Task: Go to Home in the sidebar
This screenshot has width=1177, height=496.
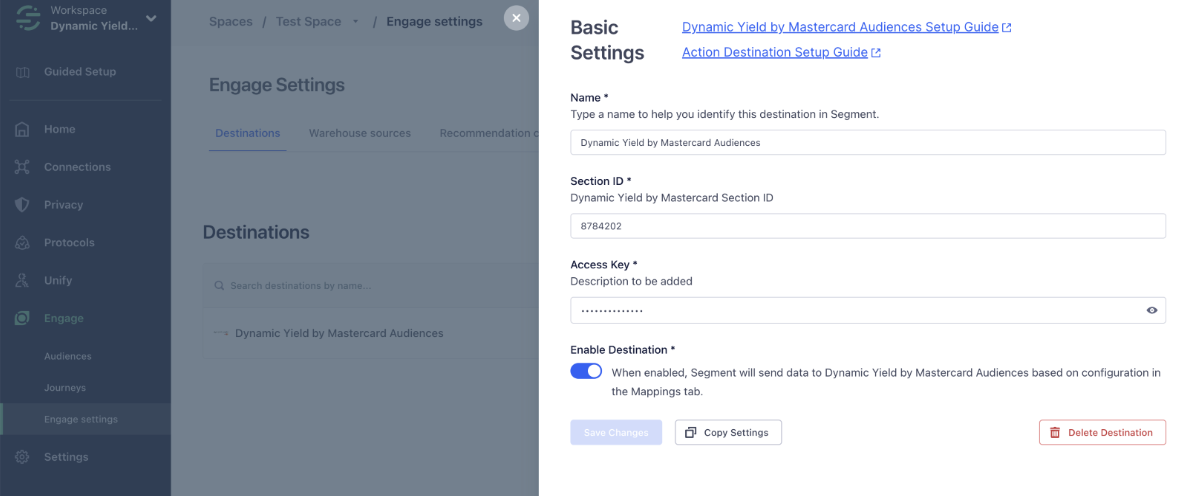Action: tap(59, 129)
